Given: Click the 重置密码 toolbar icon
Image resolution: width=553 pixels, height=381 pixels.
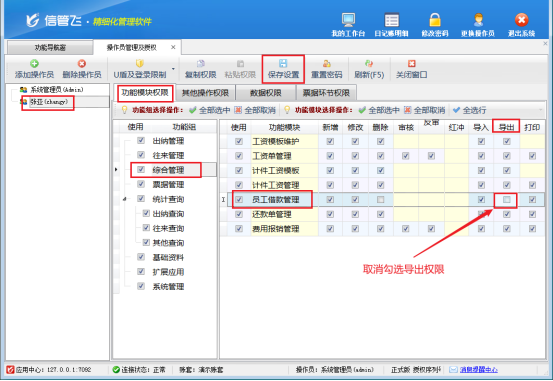Looking at the screenshot, I should pyautogui.click(x=327, y=64).
